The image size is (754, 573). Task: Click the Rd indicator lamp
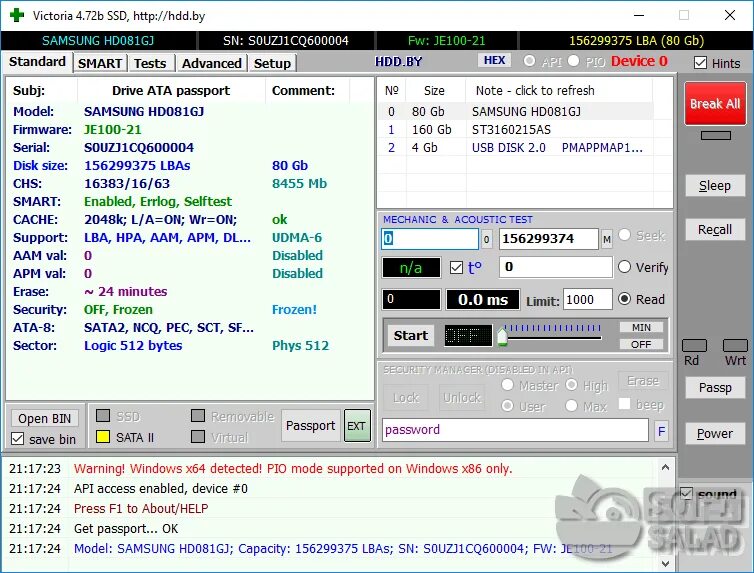click(x=694, y=345)
